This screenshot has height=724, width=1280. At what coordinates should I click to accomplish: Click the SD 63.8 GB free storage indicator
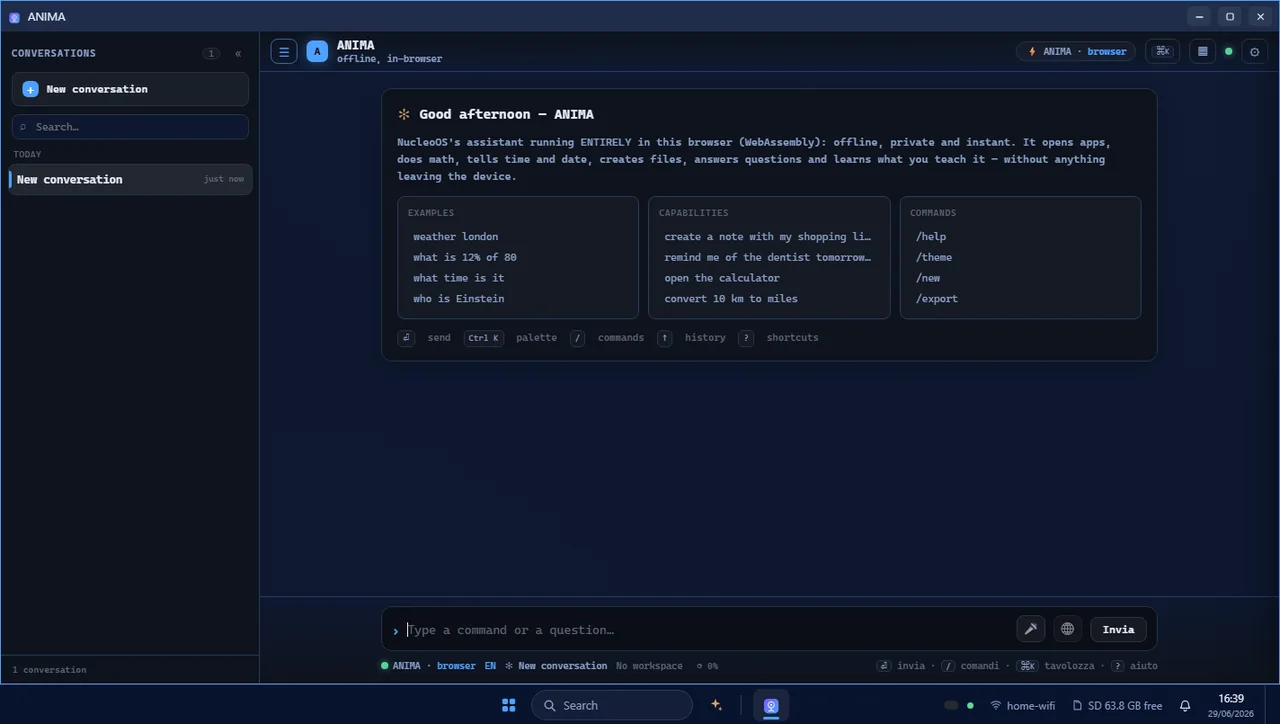[x=1117, y=706]
